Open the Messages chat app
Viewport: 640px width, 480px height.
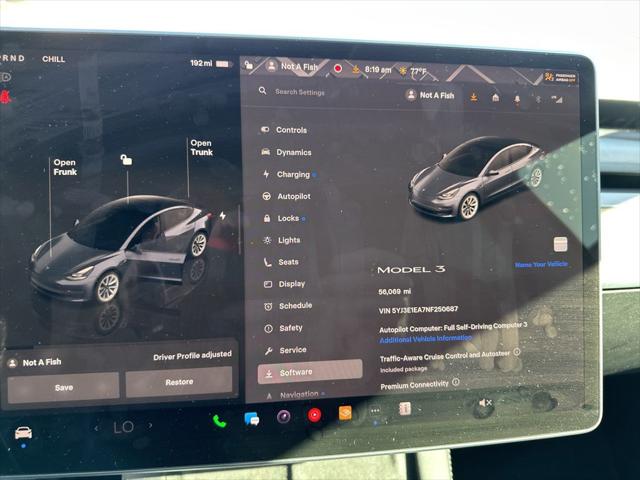pos(251,419)
